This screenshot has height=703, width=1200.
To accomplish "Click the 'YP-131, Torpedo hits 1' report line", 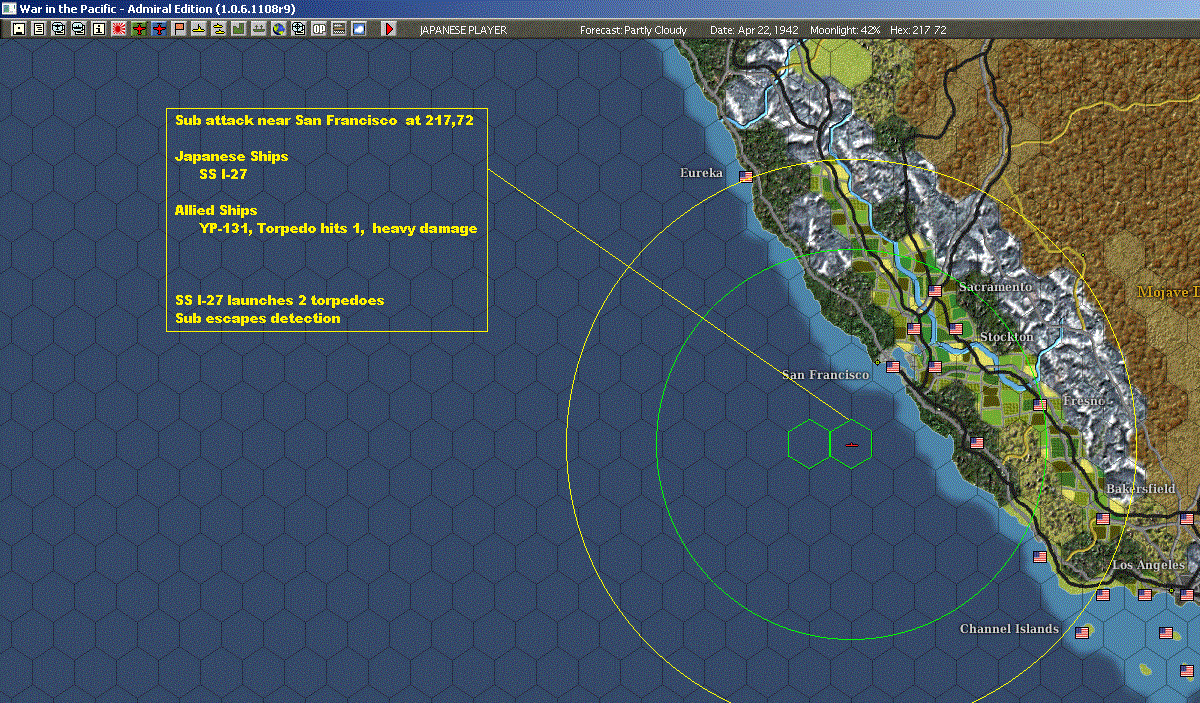I will click(x=338, y=228).
